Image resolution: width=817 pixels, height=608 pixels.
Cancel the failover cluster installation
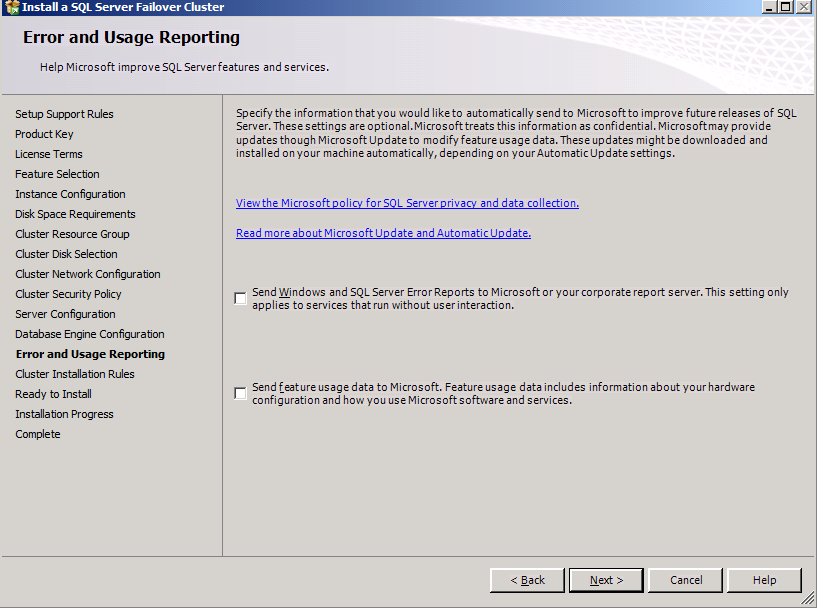coord(686,580)
